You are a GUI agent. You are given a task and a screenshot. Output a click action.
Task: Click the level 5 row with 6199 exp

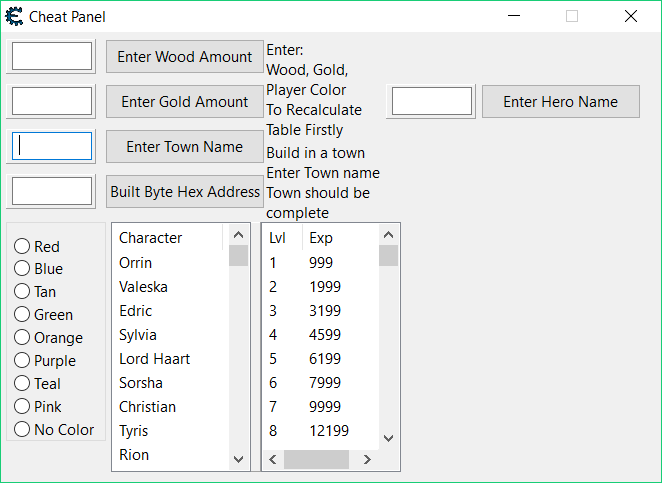320,359
